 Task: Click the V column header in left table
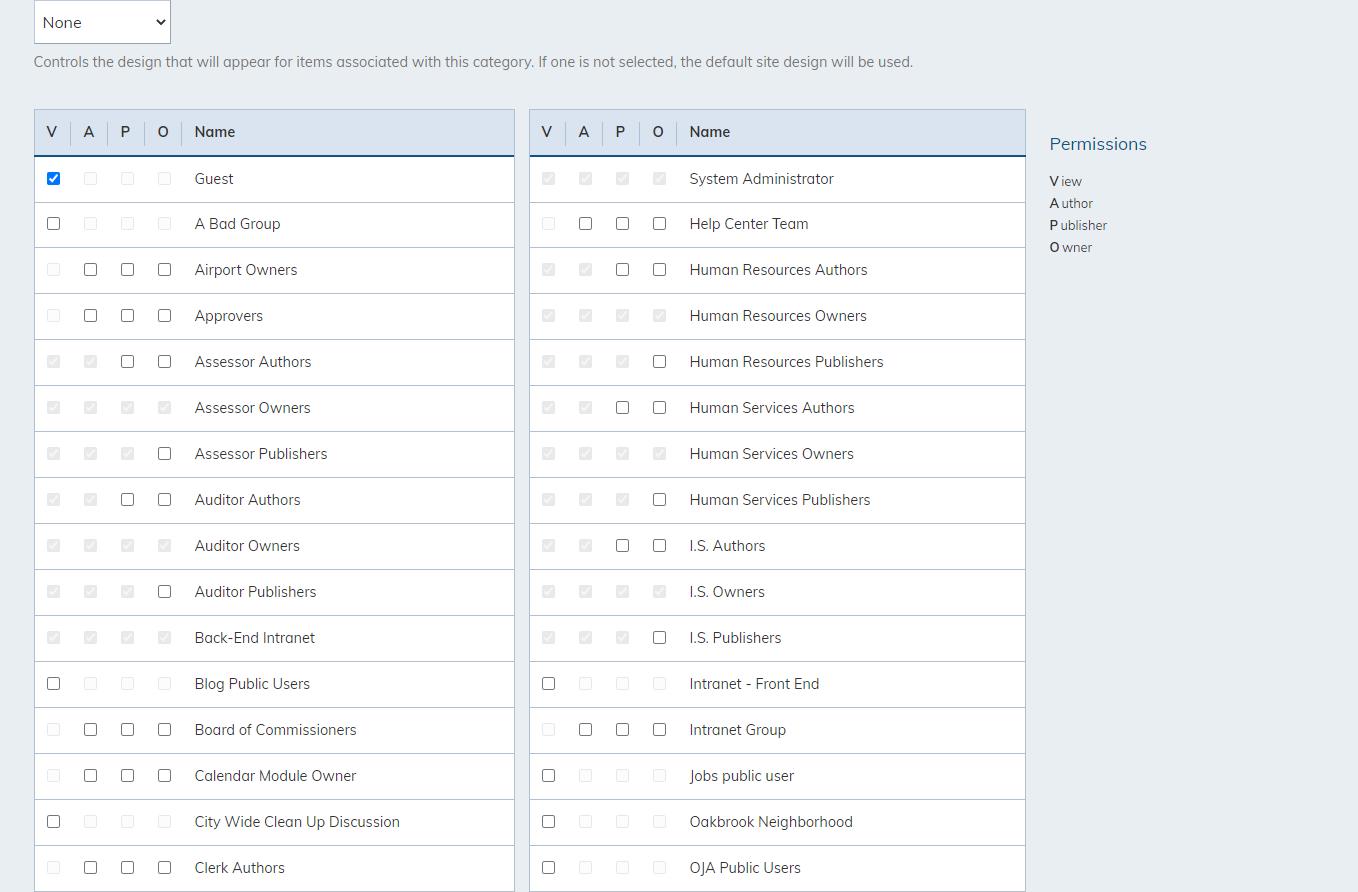coord(52,132)
